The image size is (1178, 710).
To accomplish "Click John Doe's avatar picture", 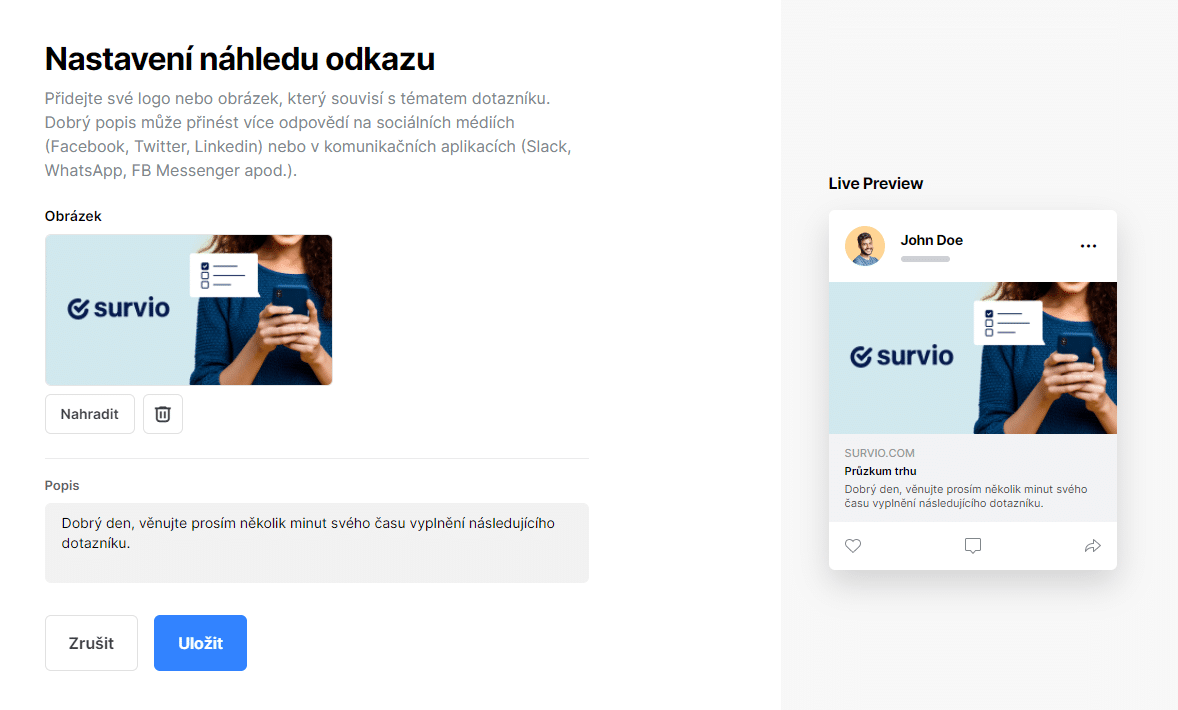I will click(x=865, y=246).
